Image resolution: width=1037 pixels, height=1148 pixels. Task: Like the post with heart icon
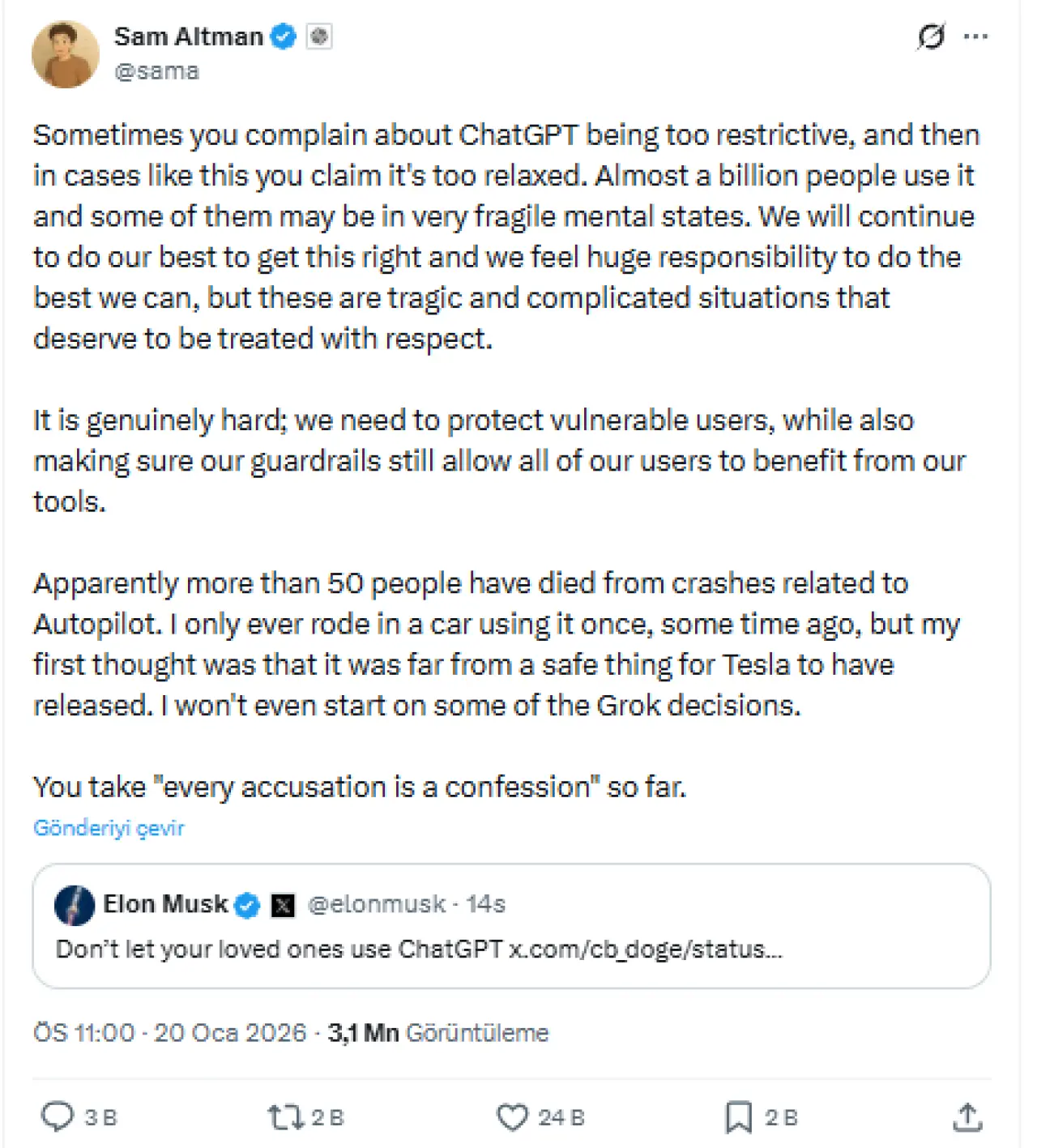[x=512, y=1117]
